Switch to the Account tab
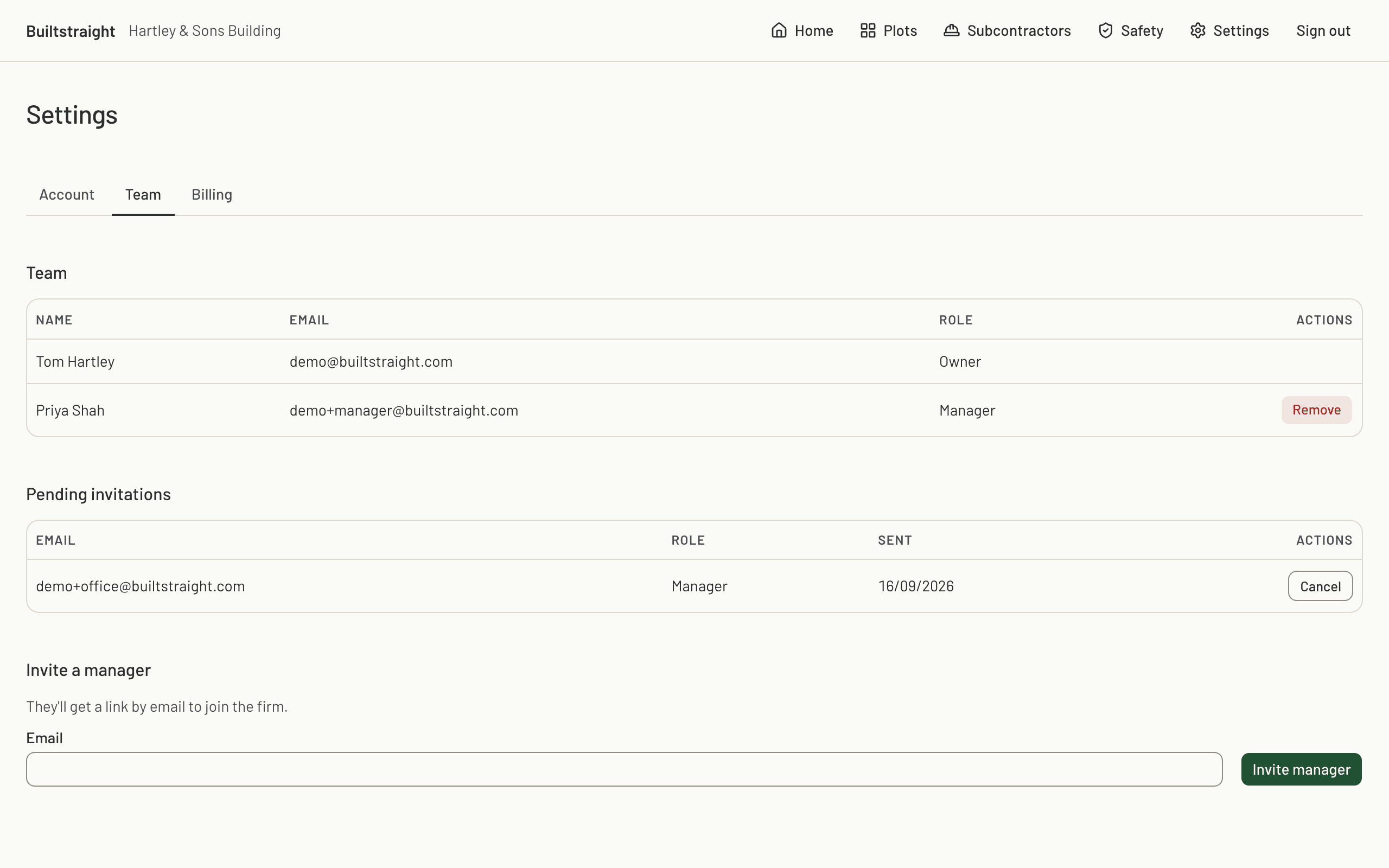Image resolution: width=1389 pixels, height=868 pixels. (67, 195)
